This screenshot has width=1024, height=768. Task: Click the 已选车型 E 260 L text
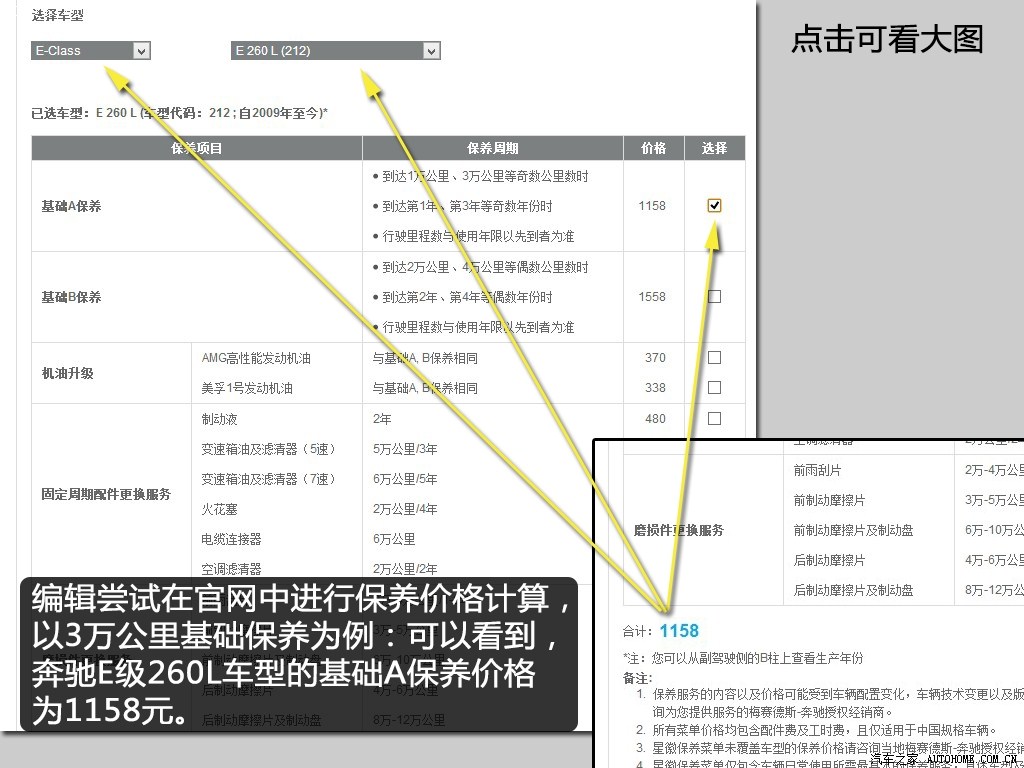(180, 113)
